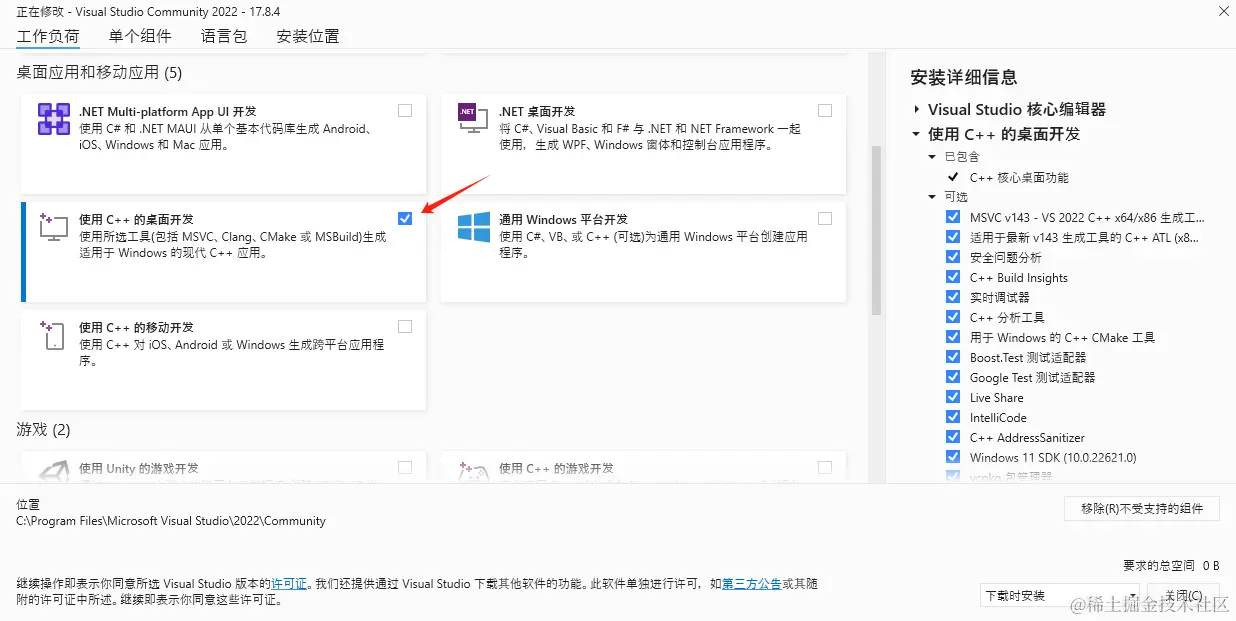Click 移除(R)不受支持的组件 button

coord(1142,508)
